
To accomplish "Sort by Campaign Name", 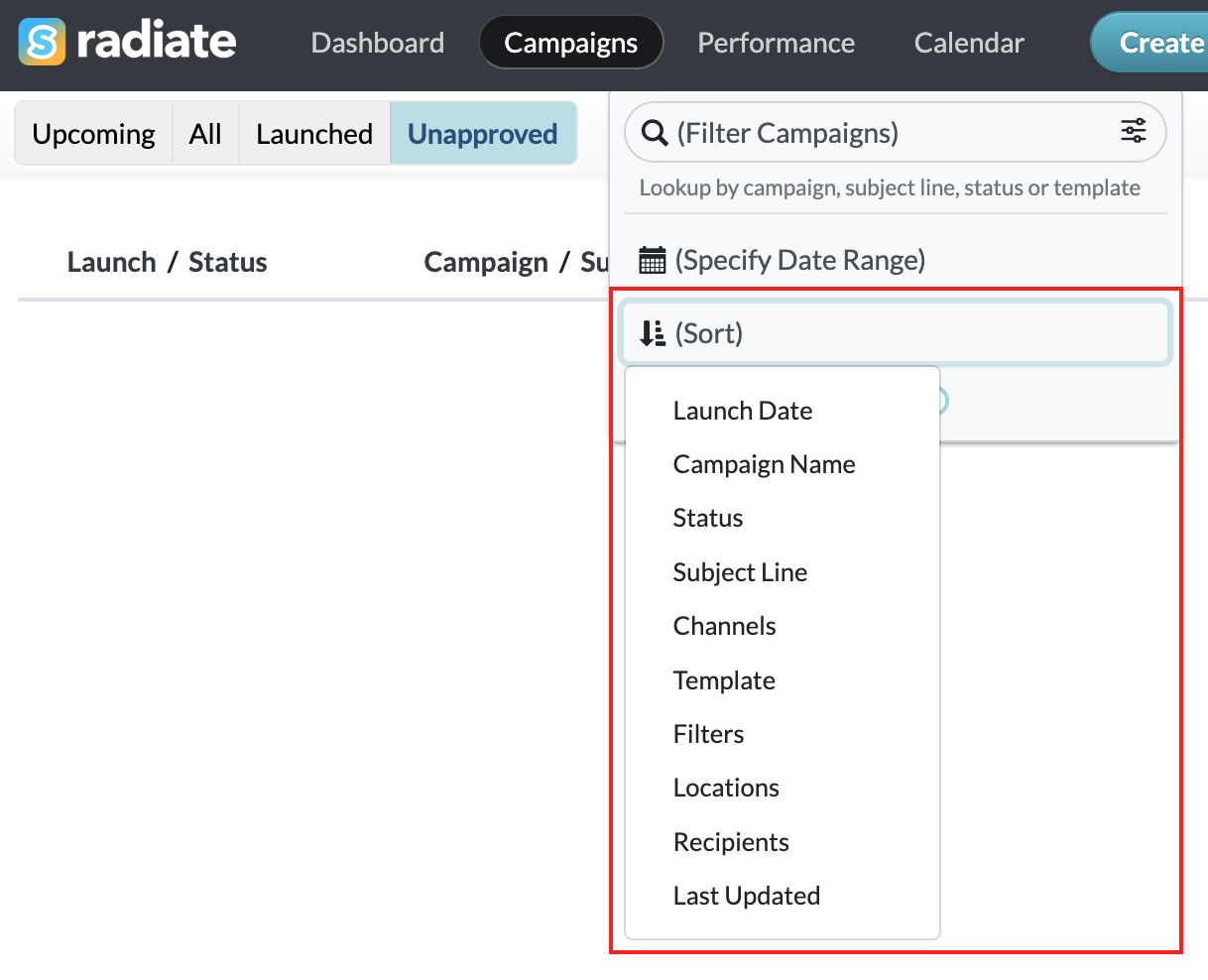I will click(x=764, y=464).
